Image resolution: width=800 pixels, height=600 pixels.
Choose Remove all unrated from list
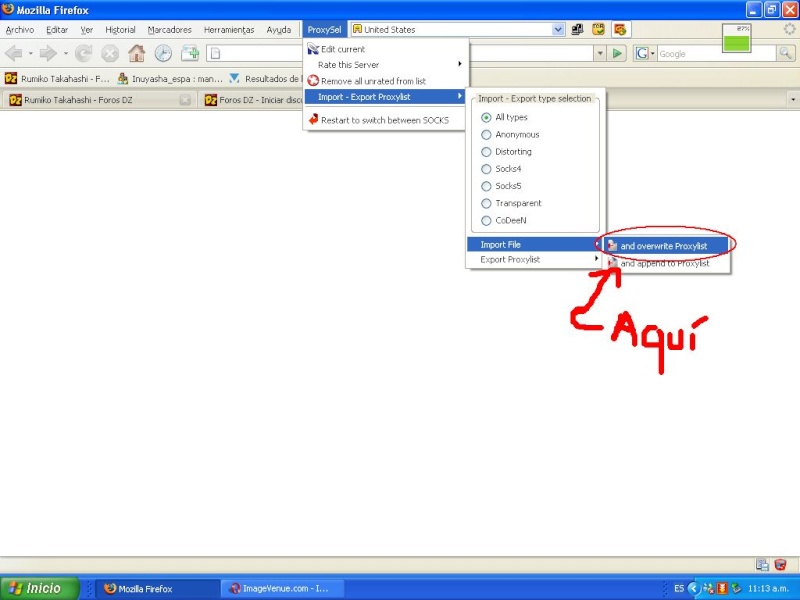pos(385,81)
